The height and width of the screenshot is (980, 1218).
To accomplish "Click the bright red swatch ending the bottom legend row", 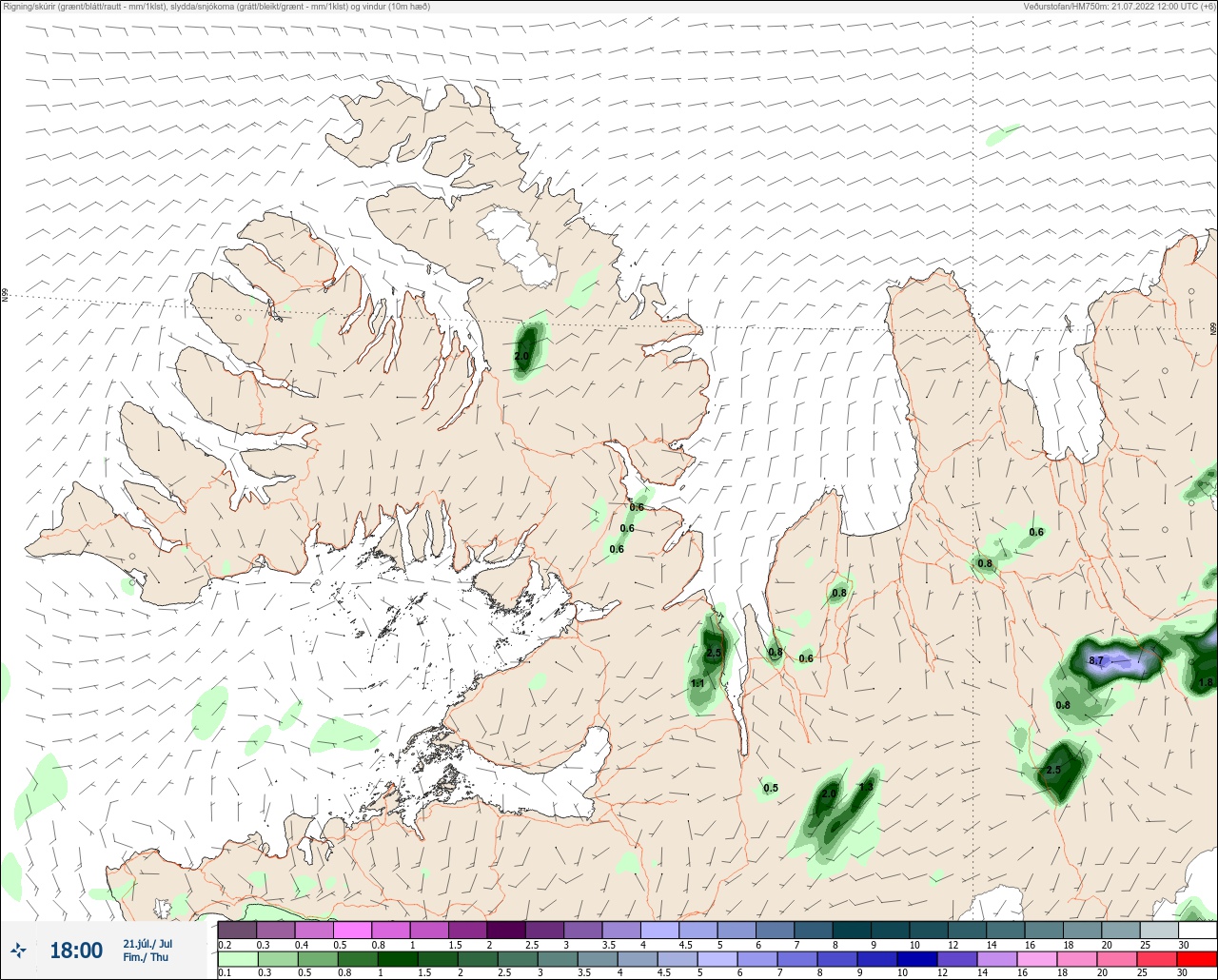I will click(1197, 959).
